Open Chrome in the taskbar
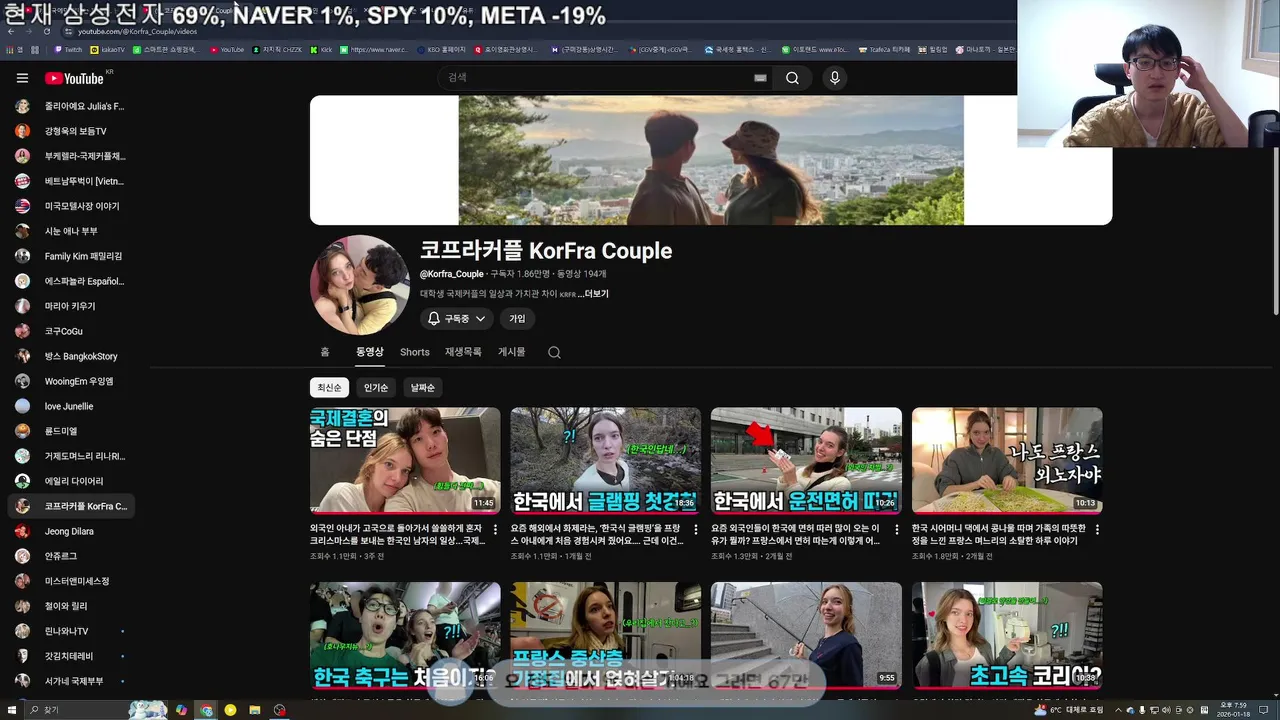This screenshot has height=720, width=1280. coord(206,710)
